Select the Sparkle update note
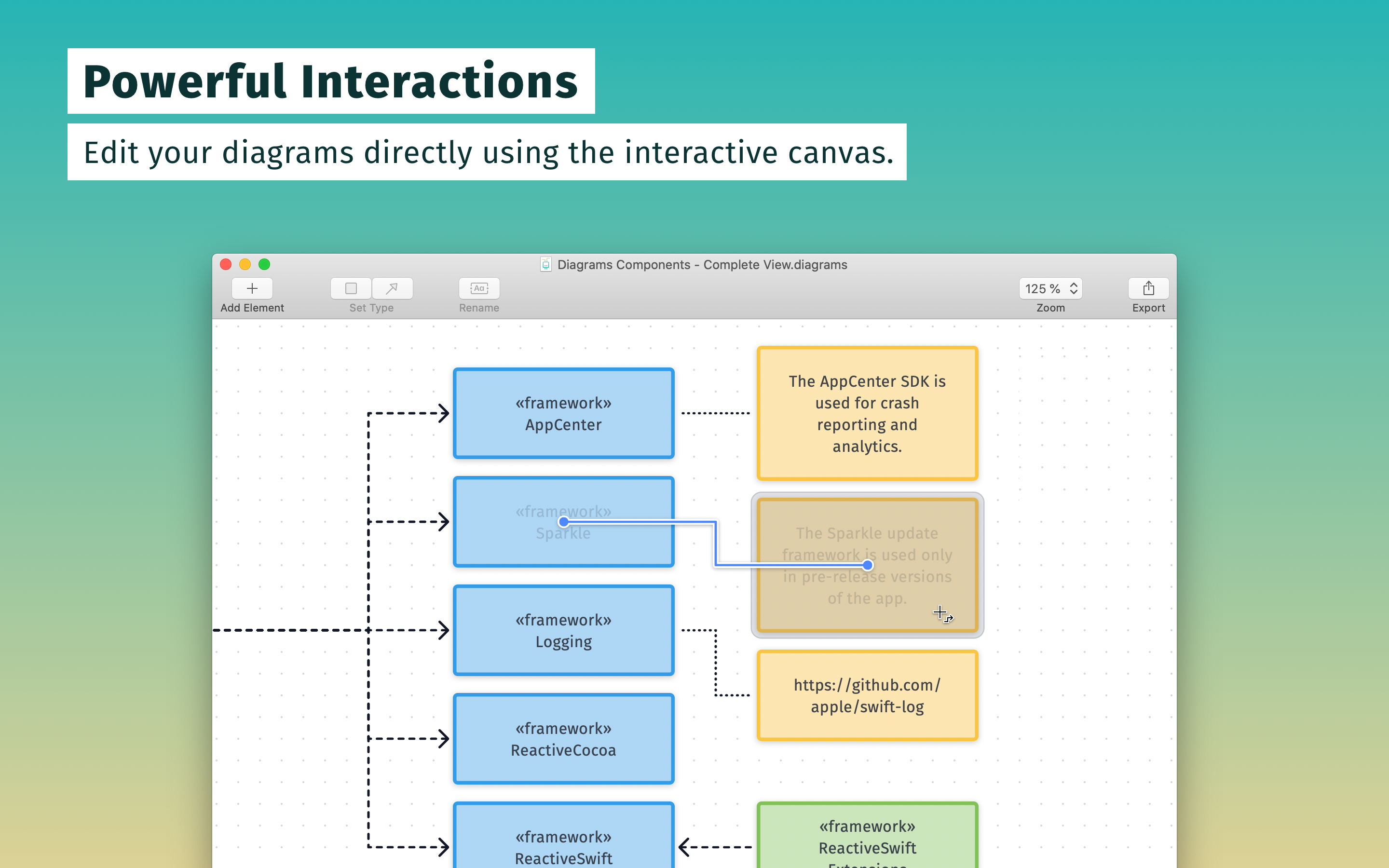 point(867,566)
